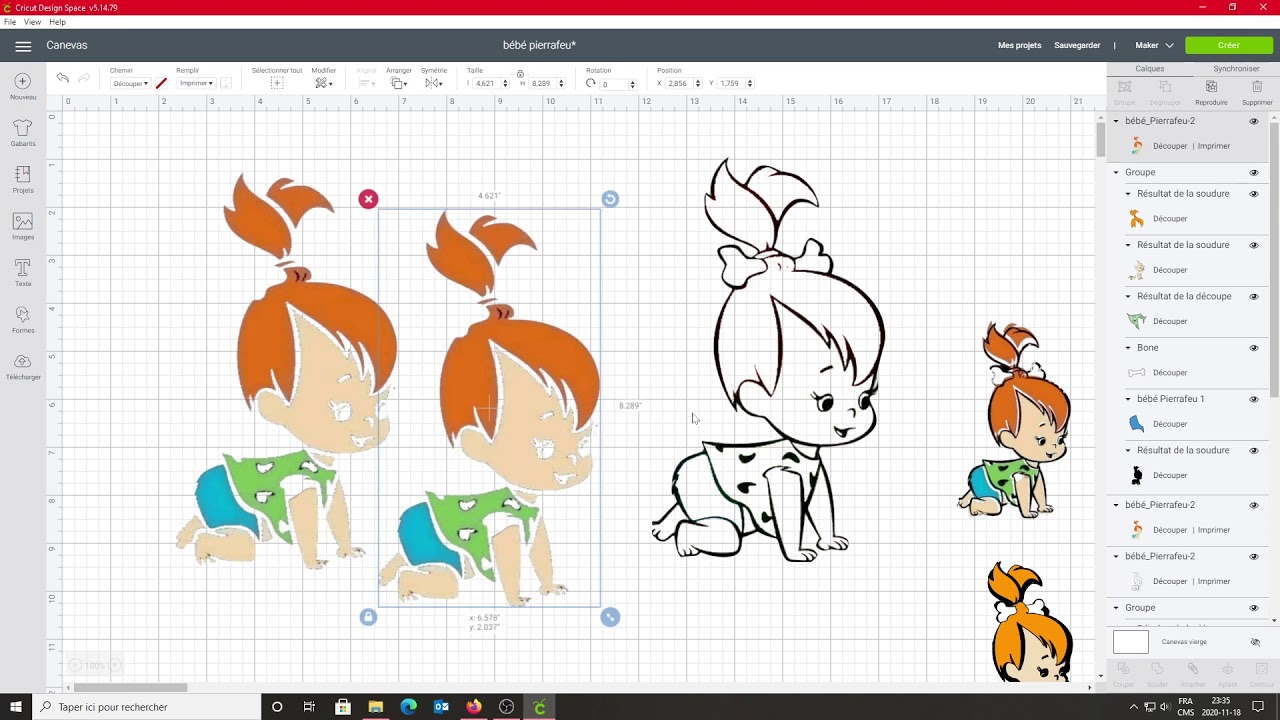The height and width of the screenshot is (720, 1280).
Task: Open Firefox from the taskbar
Action: click(x=474, y=707)
